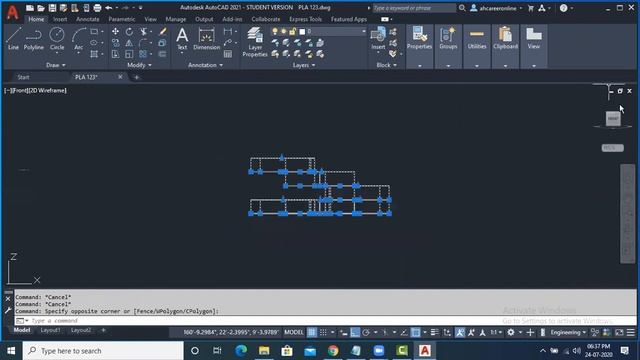Click the MODEL button in status bar
This screenshot has width=640, height=360.
click(x=293, y=332)
